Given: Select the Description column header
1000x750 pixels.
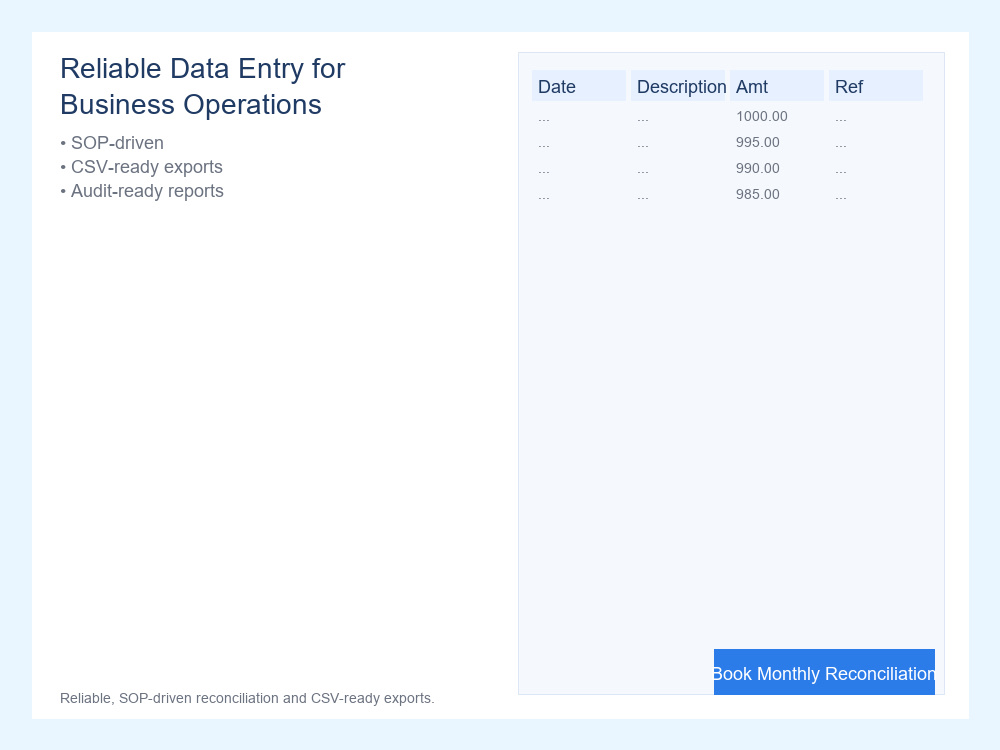Looking at the screenshot, I should [x=678, y=86].
